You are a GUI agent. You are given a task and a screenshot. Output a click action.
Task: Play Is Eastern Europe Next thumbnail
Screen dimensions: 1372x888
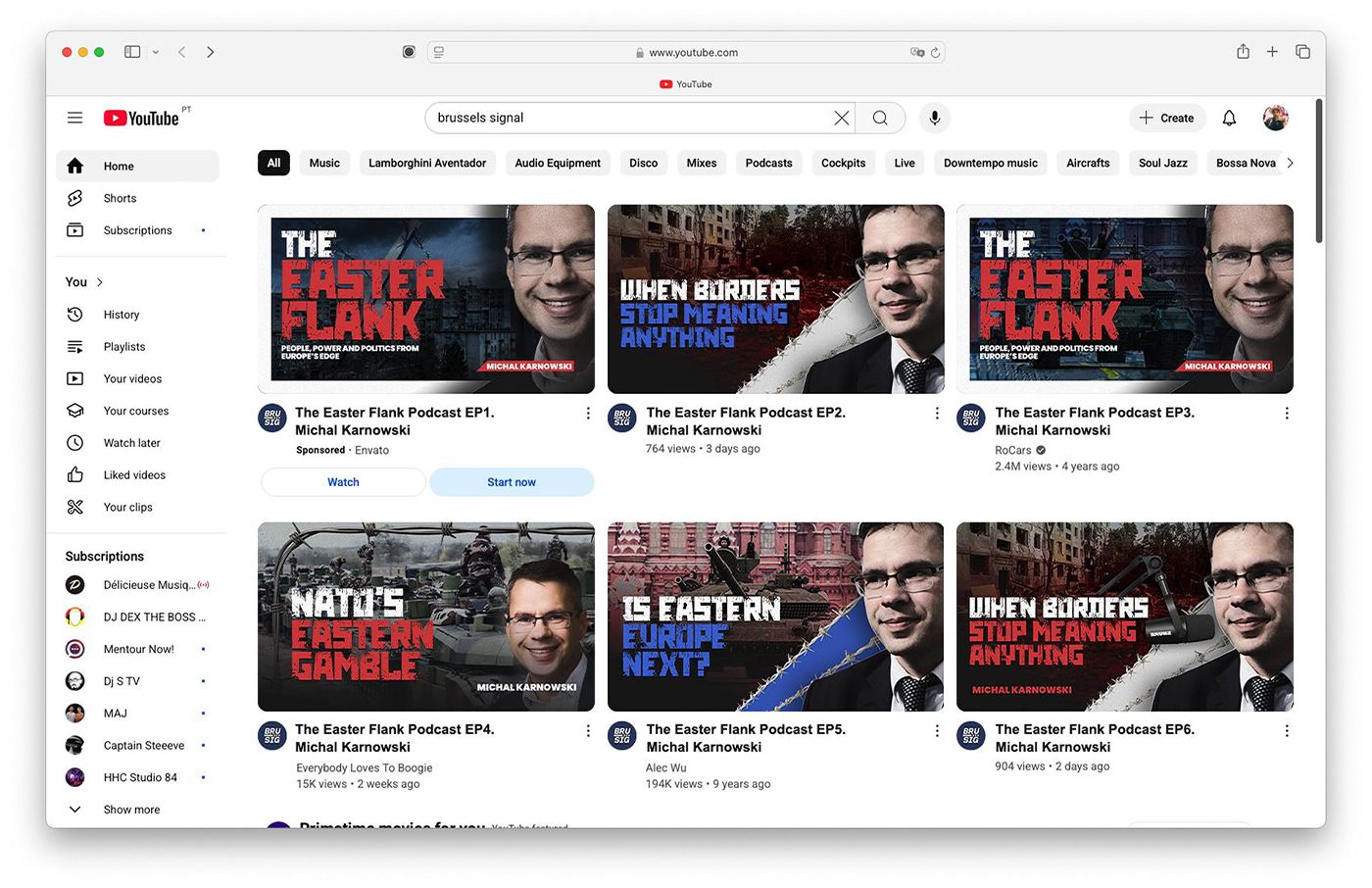pyautogui.click(x=775, y=617)
